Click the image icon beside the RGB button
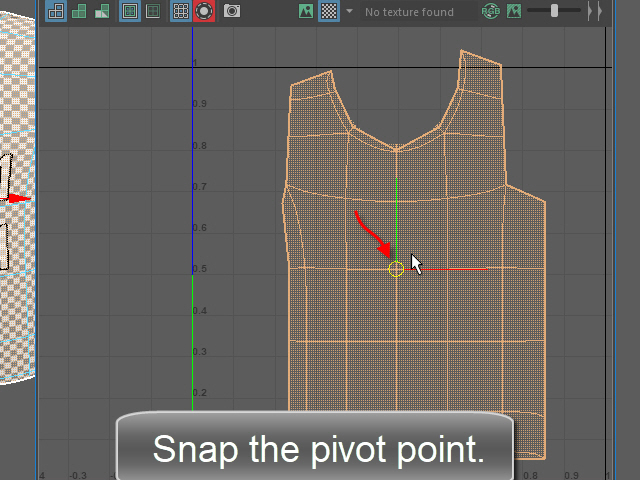Screen dimensions: 640x480 pyautogui.click(x=514, y=12)
